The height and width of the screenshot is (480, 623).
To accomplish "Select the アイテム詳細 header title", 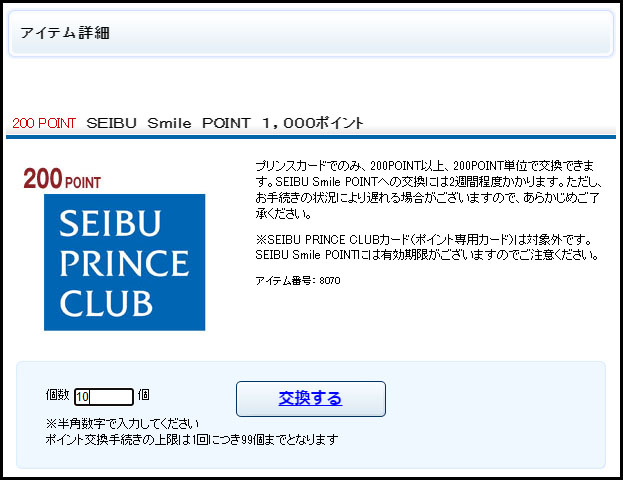I will 65,33.
